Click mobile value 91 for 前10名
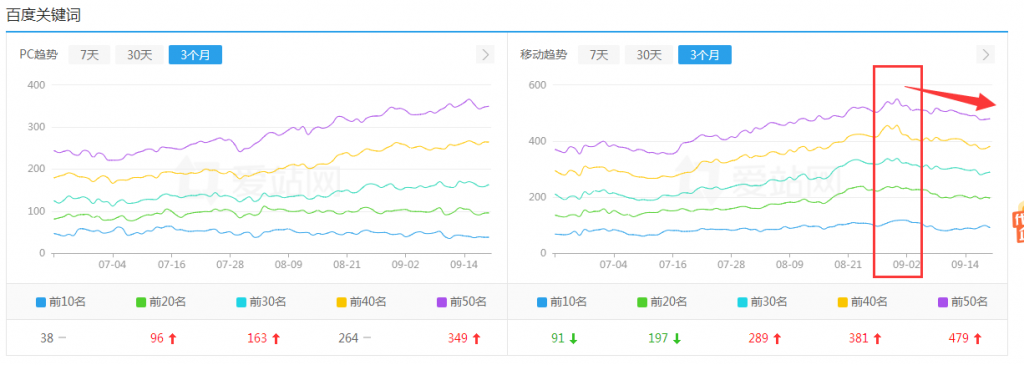This screenshot has height=365, width=1024. click(x=558, y=338)
